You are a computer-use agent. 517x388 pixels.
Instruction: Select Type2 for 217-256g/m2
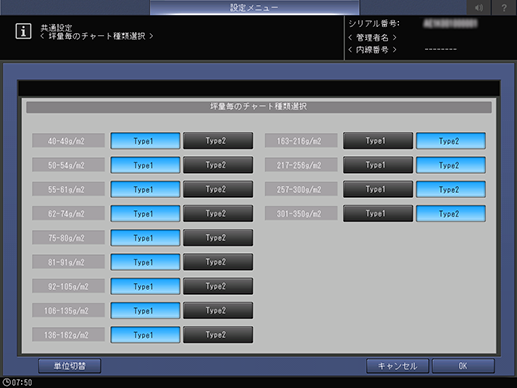451,165
